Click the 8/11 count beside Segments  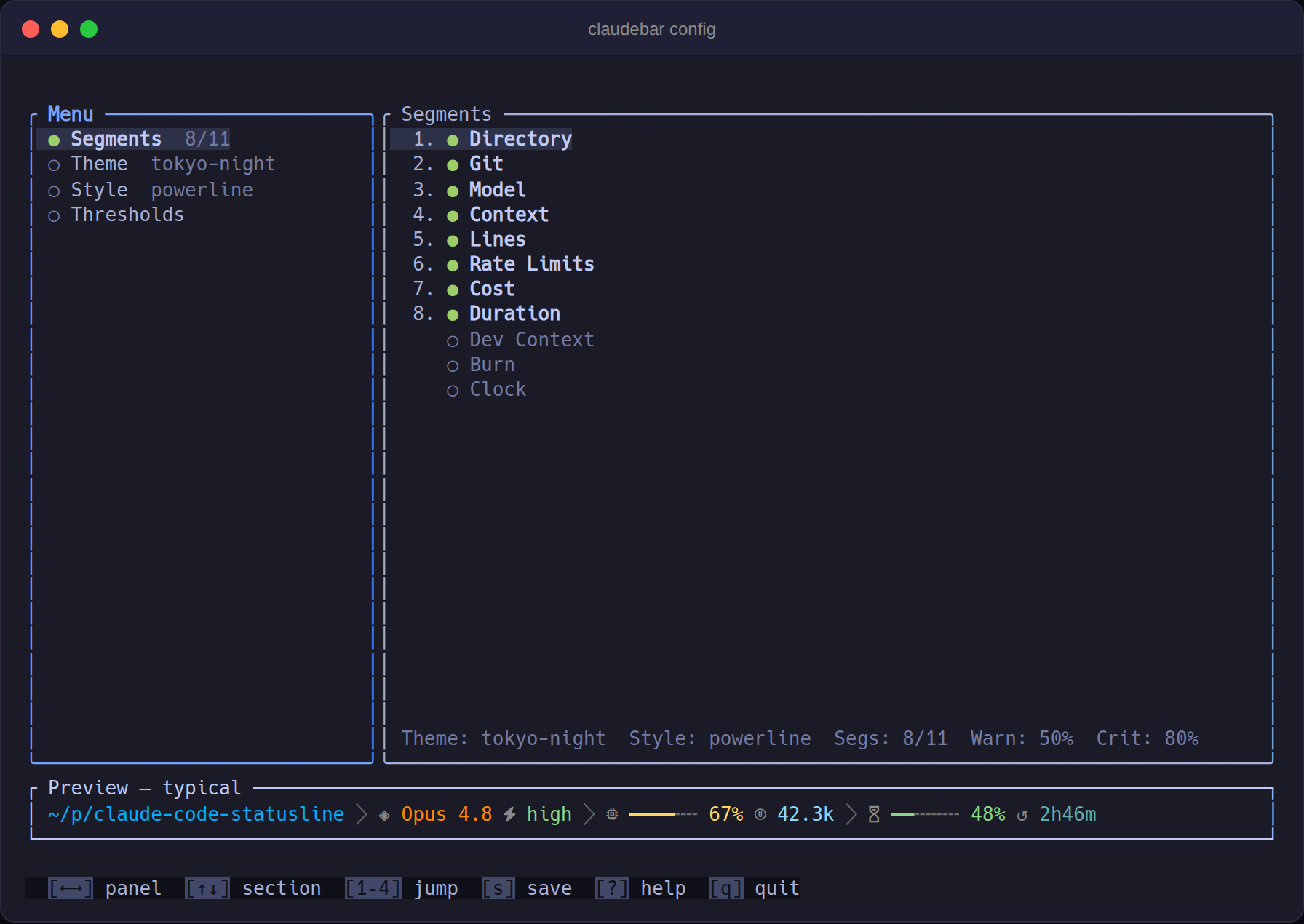point(207,139)
